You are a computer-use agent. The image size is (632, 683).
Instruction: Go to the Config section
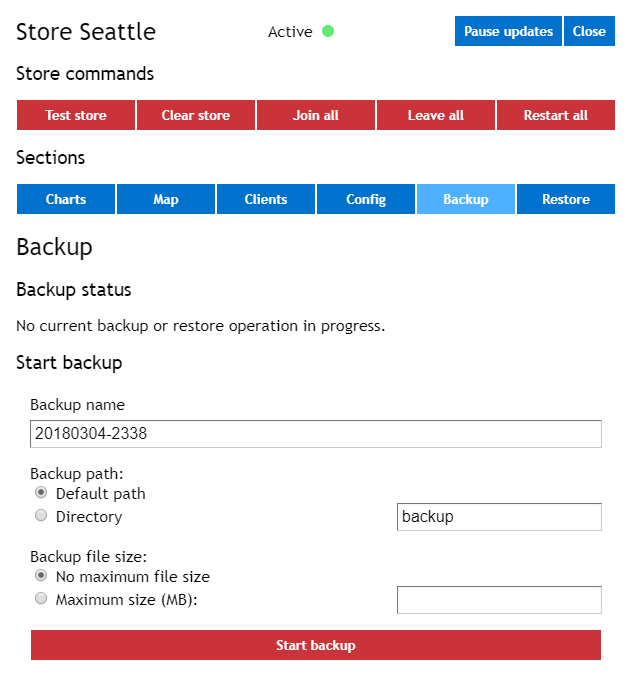tap(366, 199)
